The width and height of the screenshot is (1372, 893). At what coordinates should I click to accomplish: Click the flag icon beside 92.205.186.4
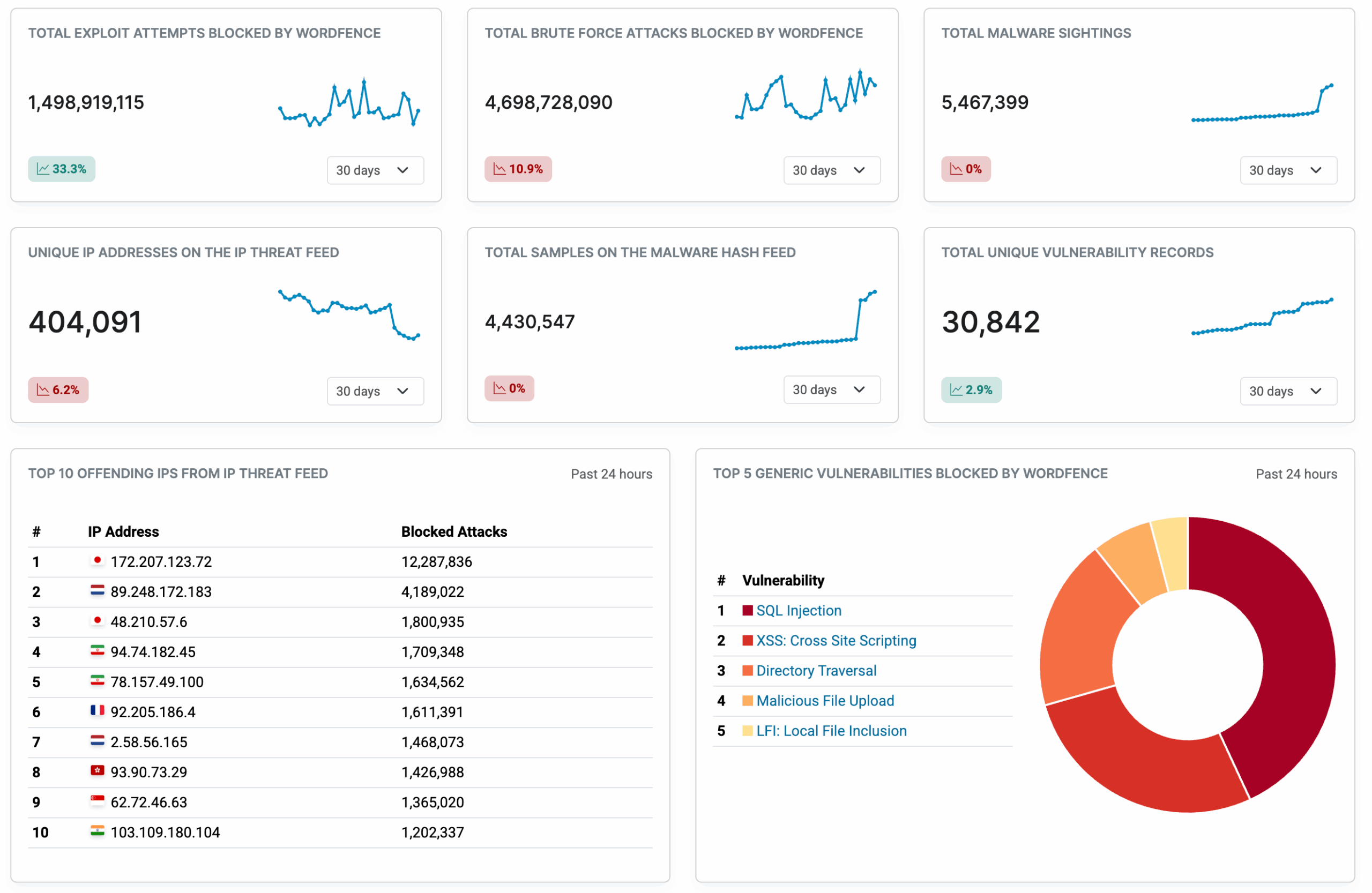click(98, 710)
